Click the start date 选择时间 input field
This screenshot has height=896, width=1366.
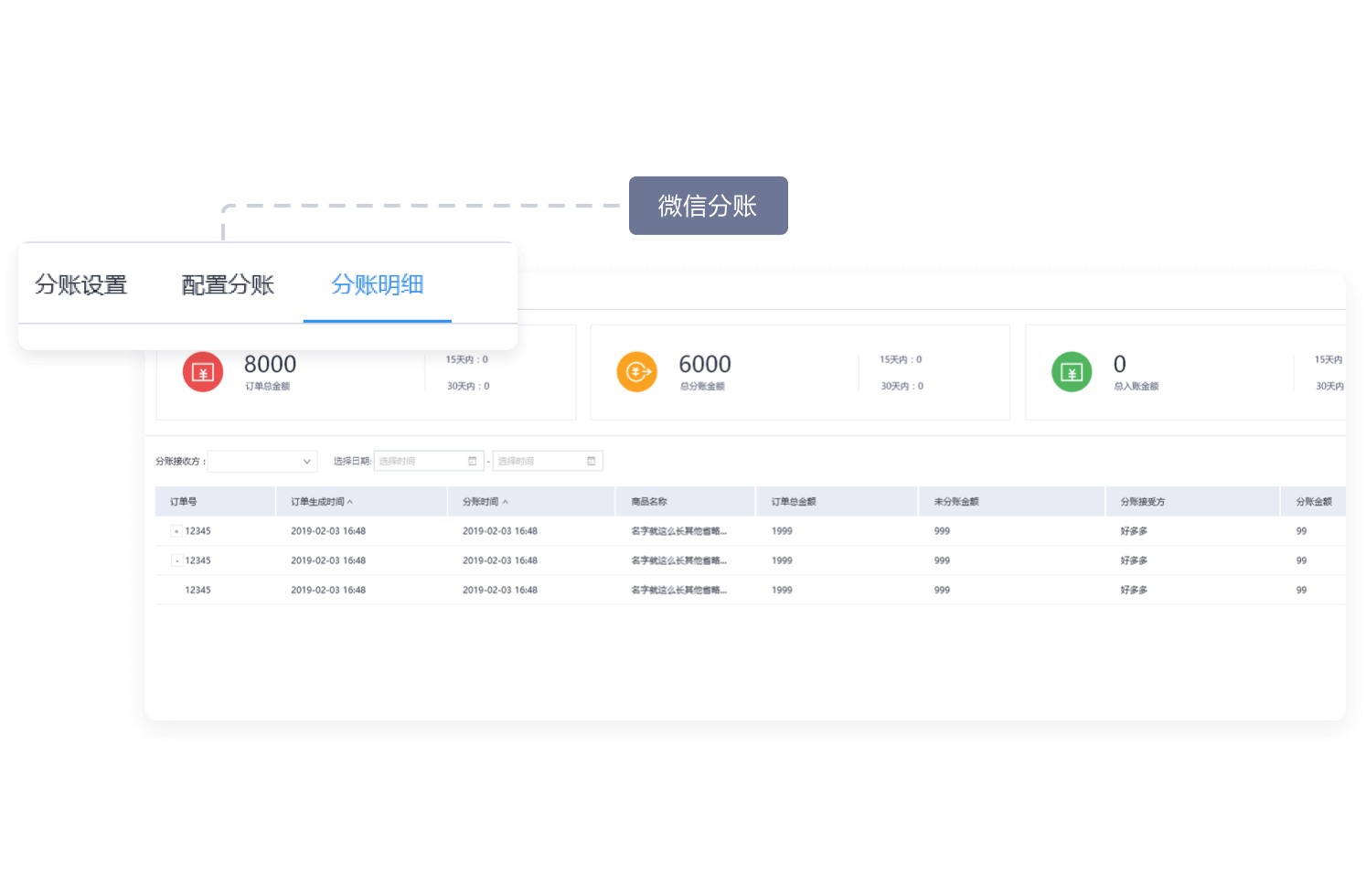point(421,462)
